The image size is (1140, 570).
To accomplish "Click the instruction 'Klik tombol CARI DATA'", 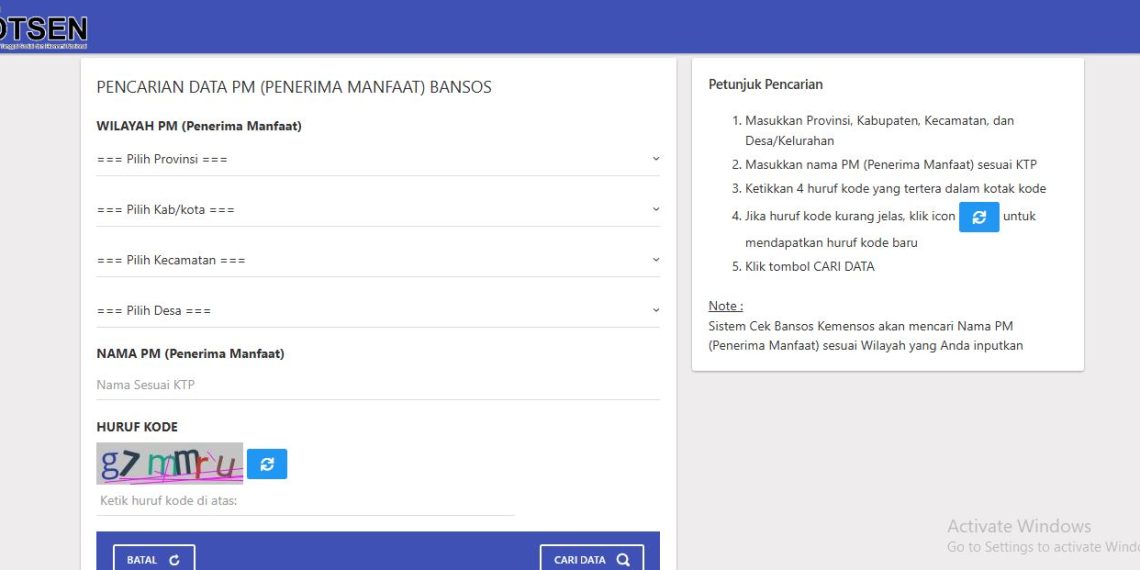I will [x=810, y=267].
